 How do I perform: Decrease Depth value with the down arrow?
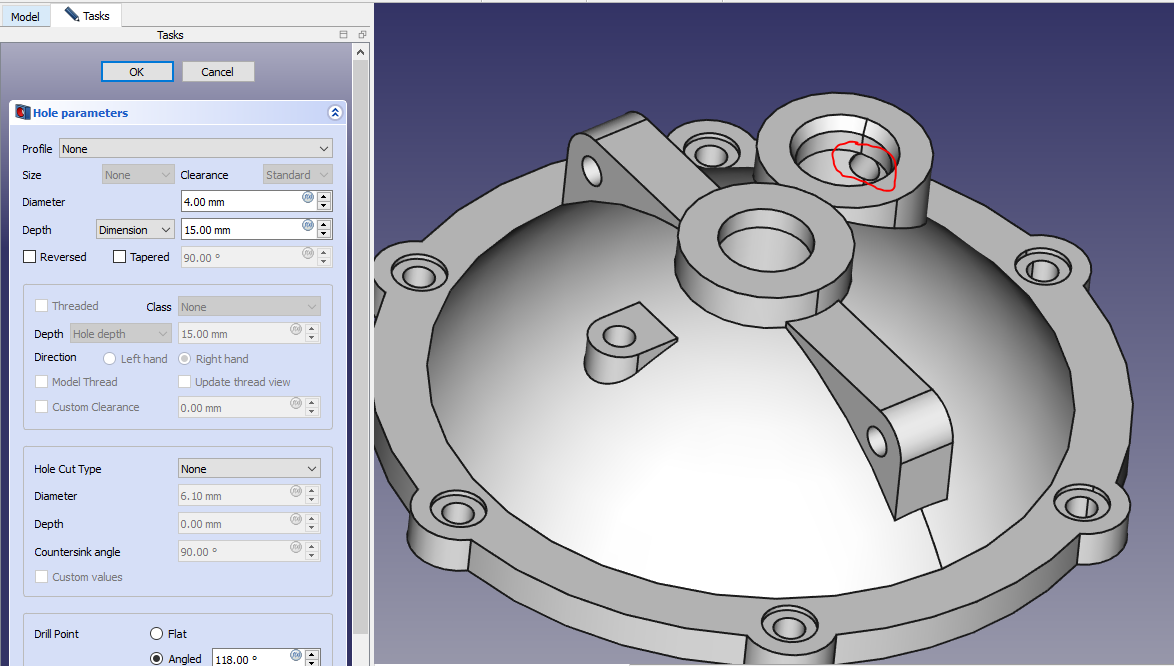[x=324, y=235]
